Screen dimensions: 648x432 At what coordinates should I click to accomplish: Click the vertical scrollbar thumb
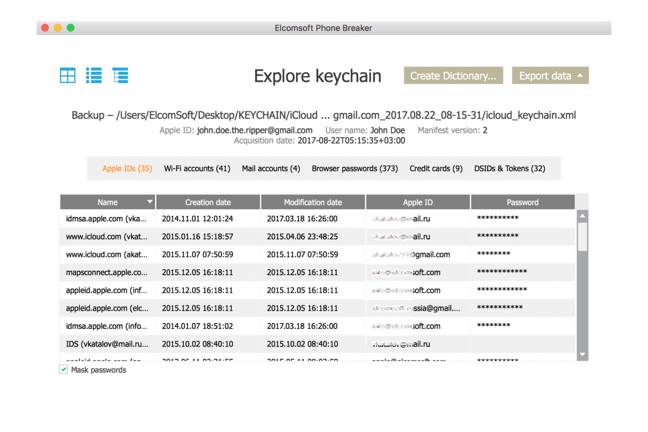pos(582,237)
